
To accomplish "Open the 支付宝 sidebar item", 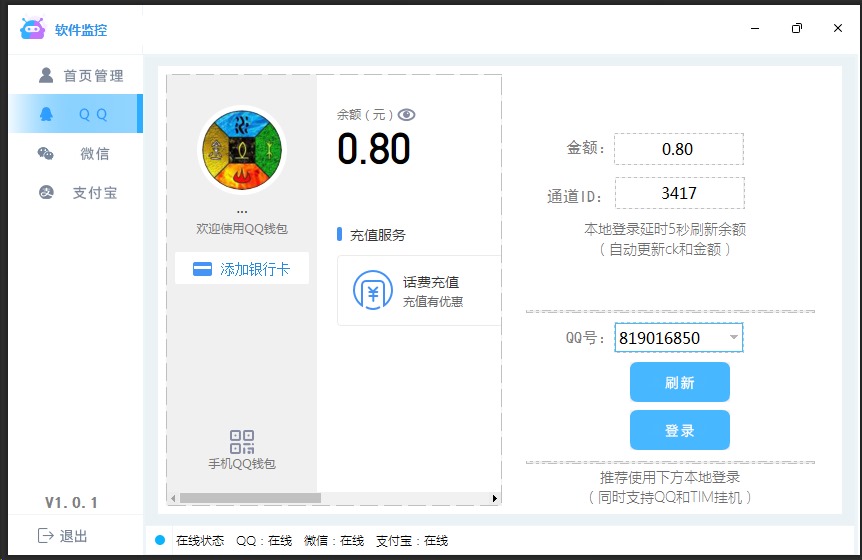I will click(76, 192).
